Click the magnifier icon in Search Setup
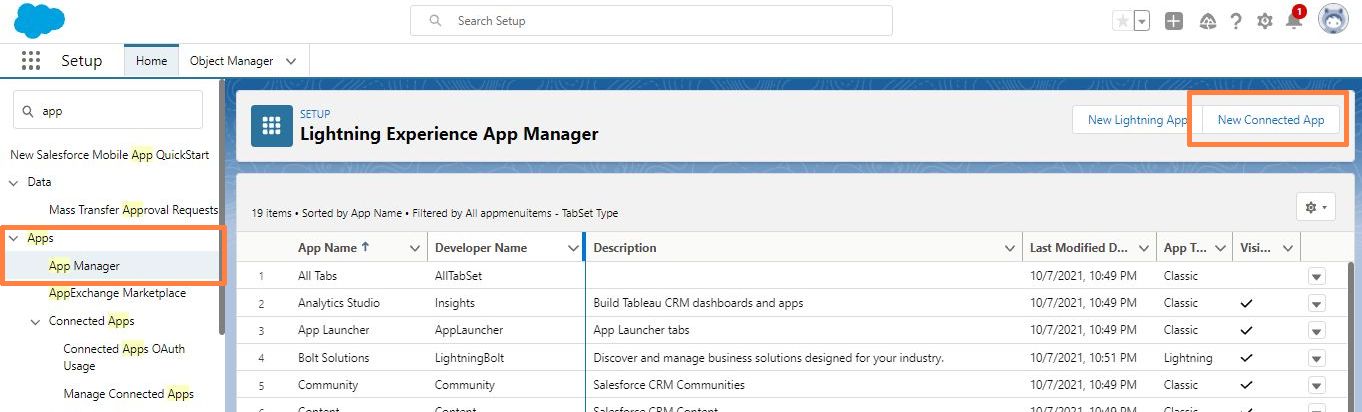 (x=435, y=20)
